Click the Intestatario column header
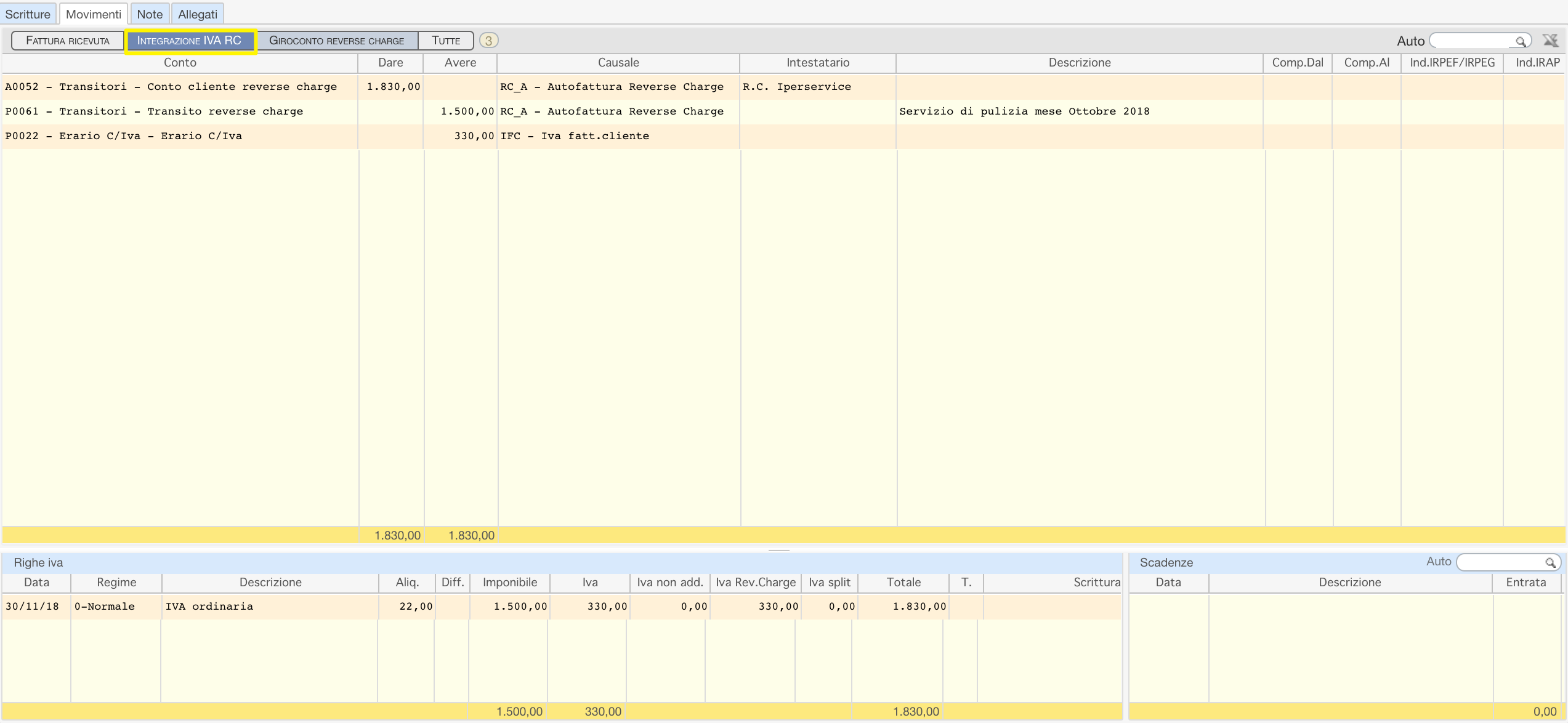The image size is (1568, 723). pos(818,63)
